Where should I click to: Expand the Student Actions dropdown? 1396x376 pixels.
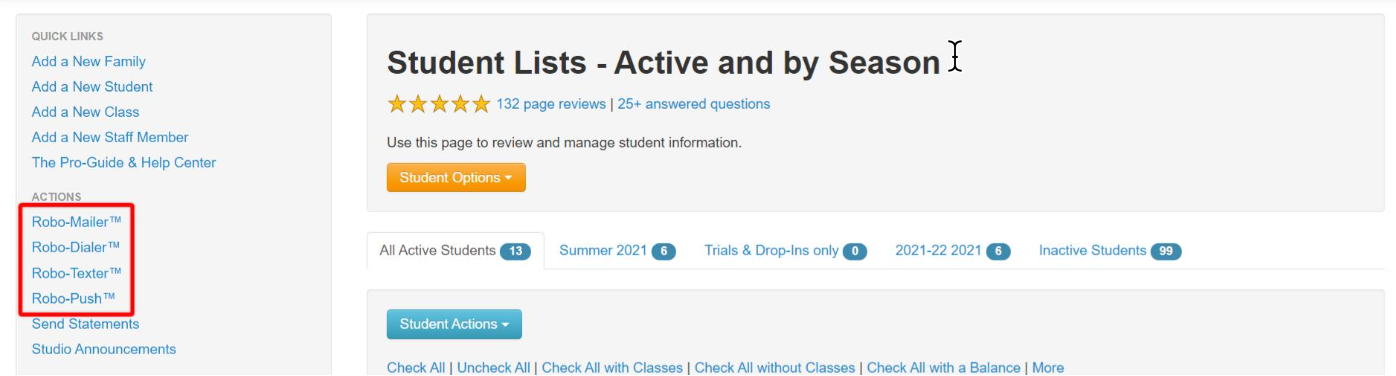454,324
